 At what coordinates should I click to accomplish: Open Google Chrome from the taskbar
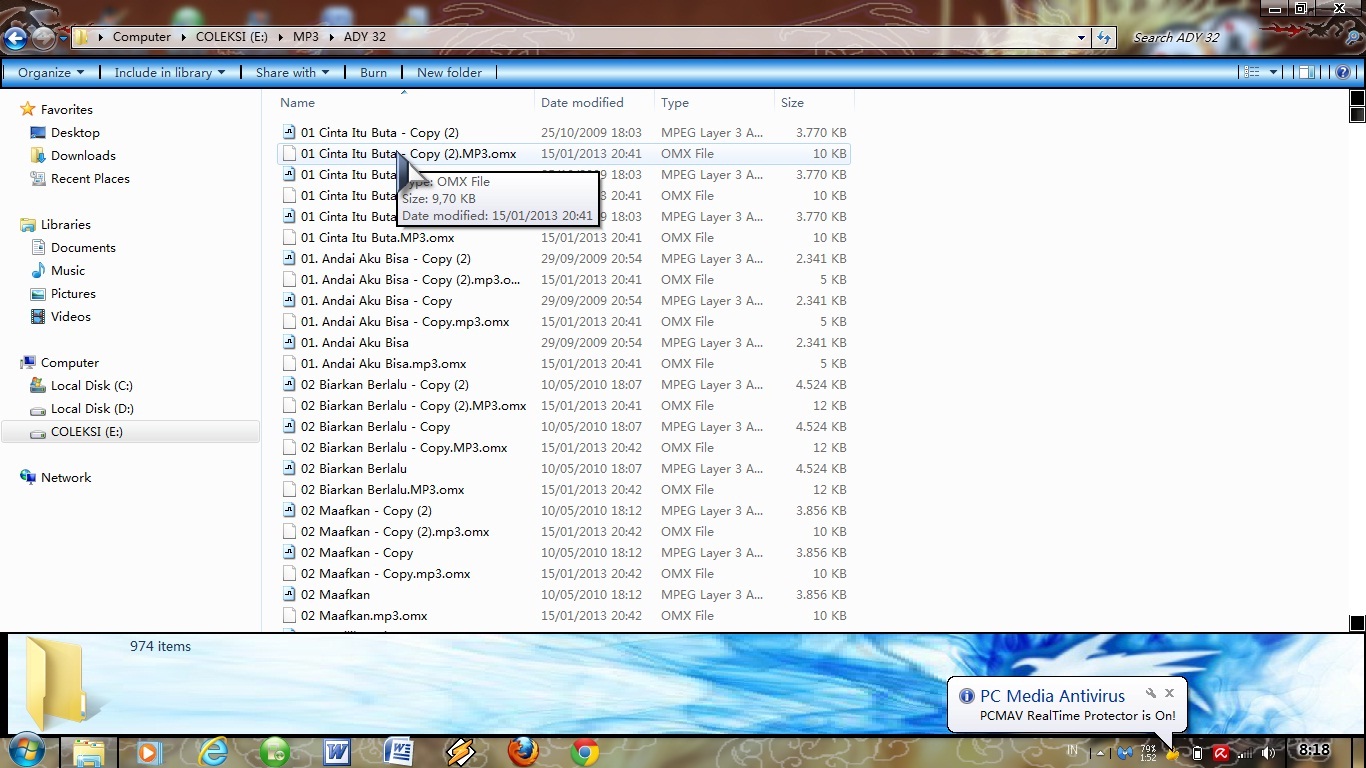[583, 751]
